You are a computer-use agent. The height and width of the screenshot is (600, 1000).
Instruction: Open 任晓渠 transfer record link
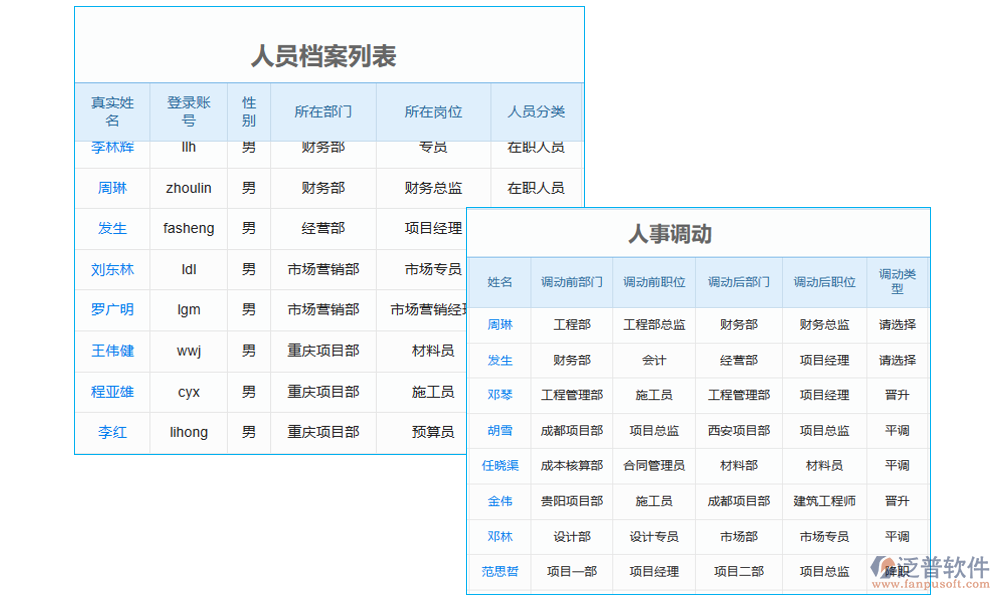(x=500, y=465)
